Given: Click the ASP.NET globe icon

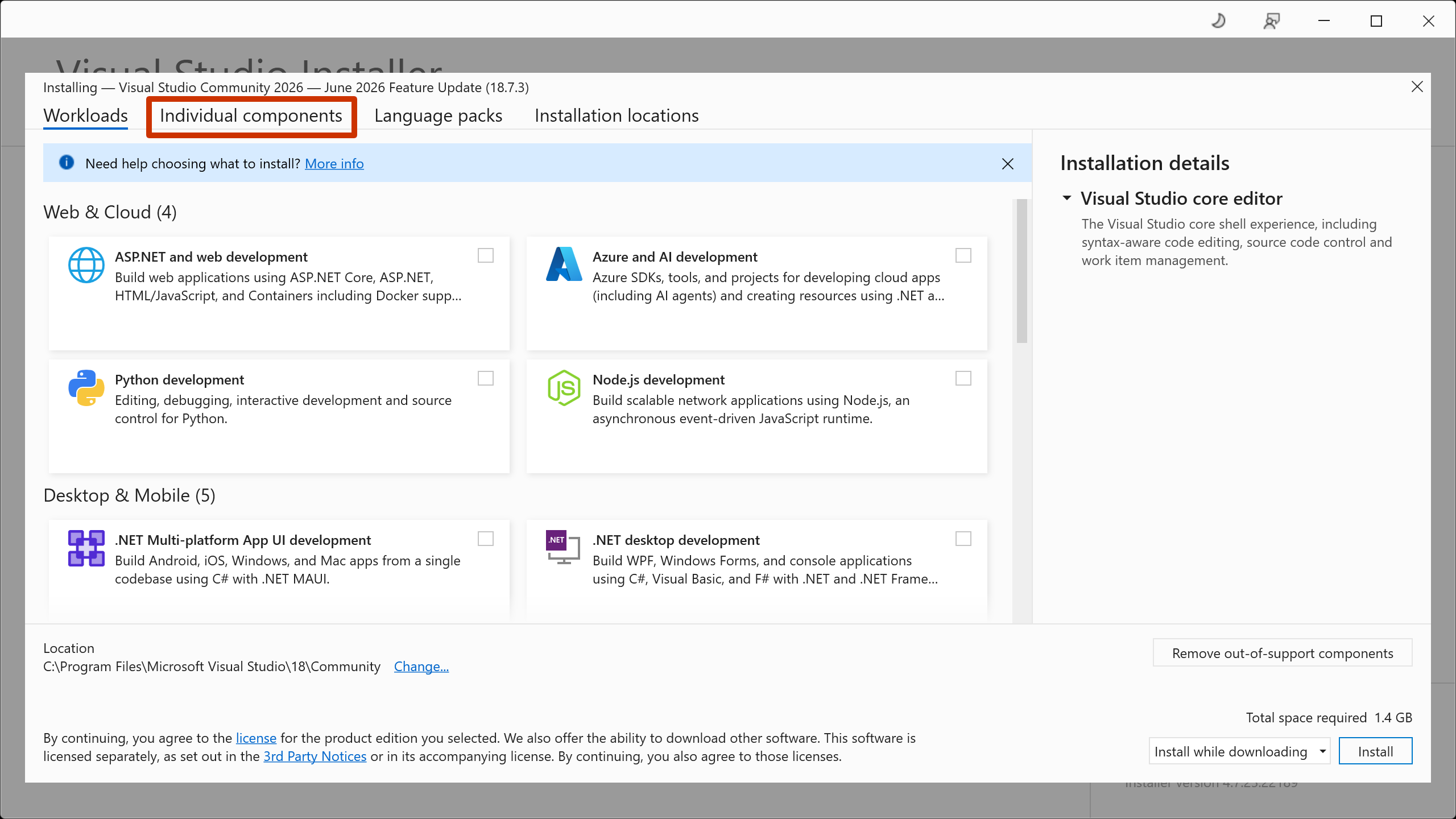Looking at the screenshot, I should tap(86, 265).
